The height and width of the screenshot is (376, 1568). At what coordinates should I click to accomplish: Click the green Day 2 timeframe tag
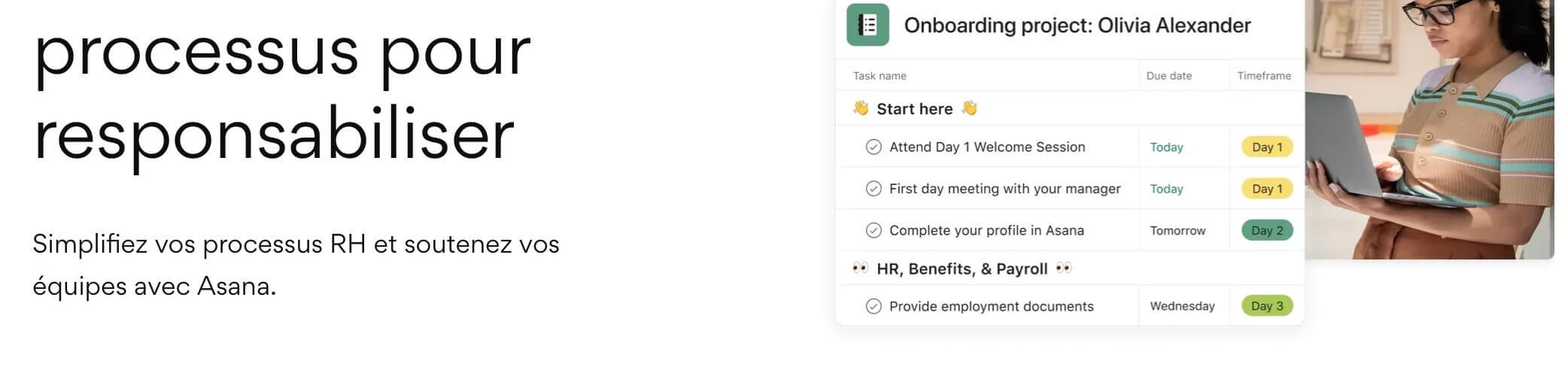(1267, 230)
